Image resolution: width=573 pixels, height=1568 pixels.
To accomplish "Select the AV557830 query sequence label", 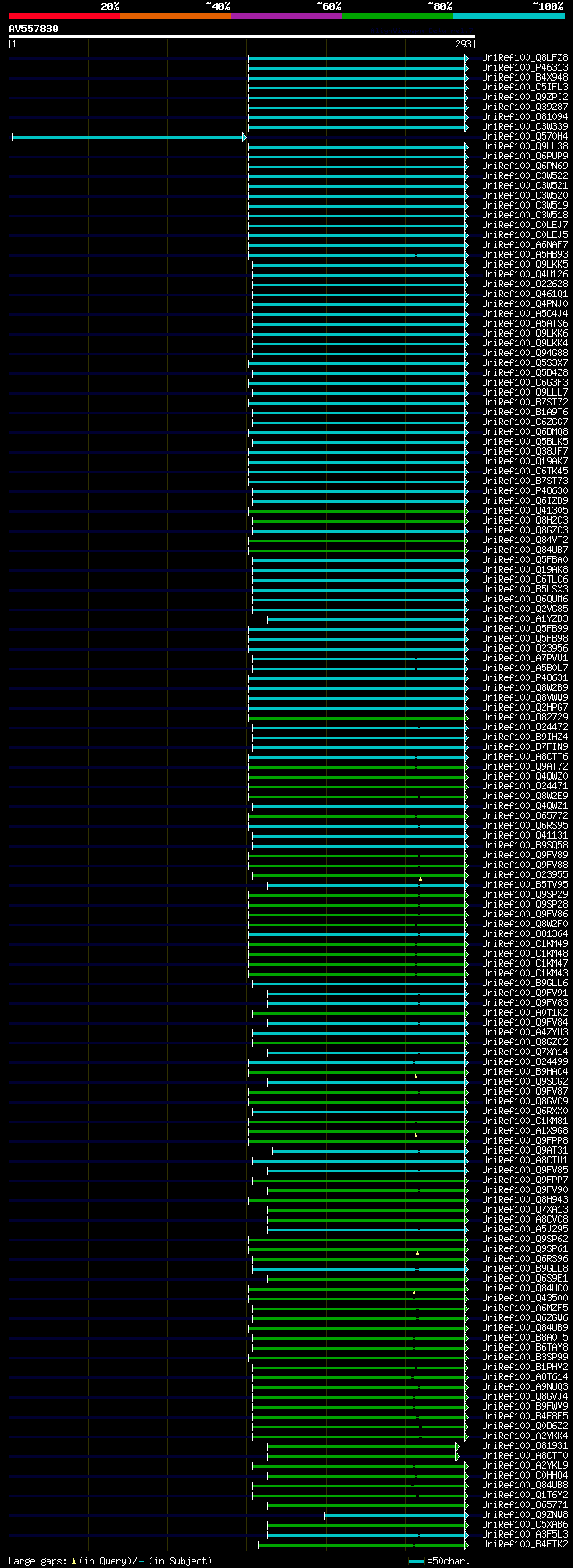I will (x=34, y=29).
